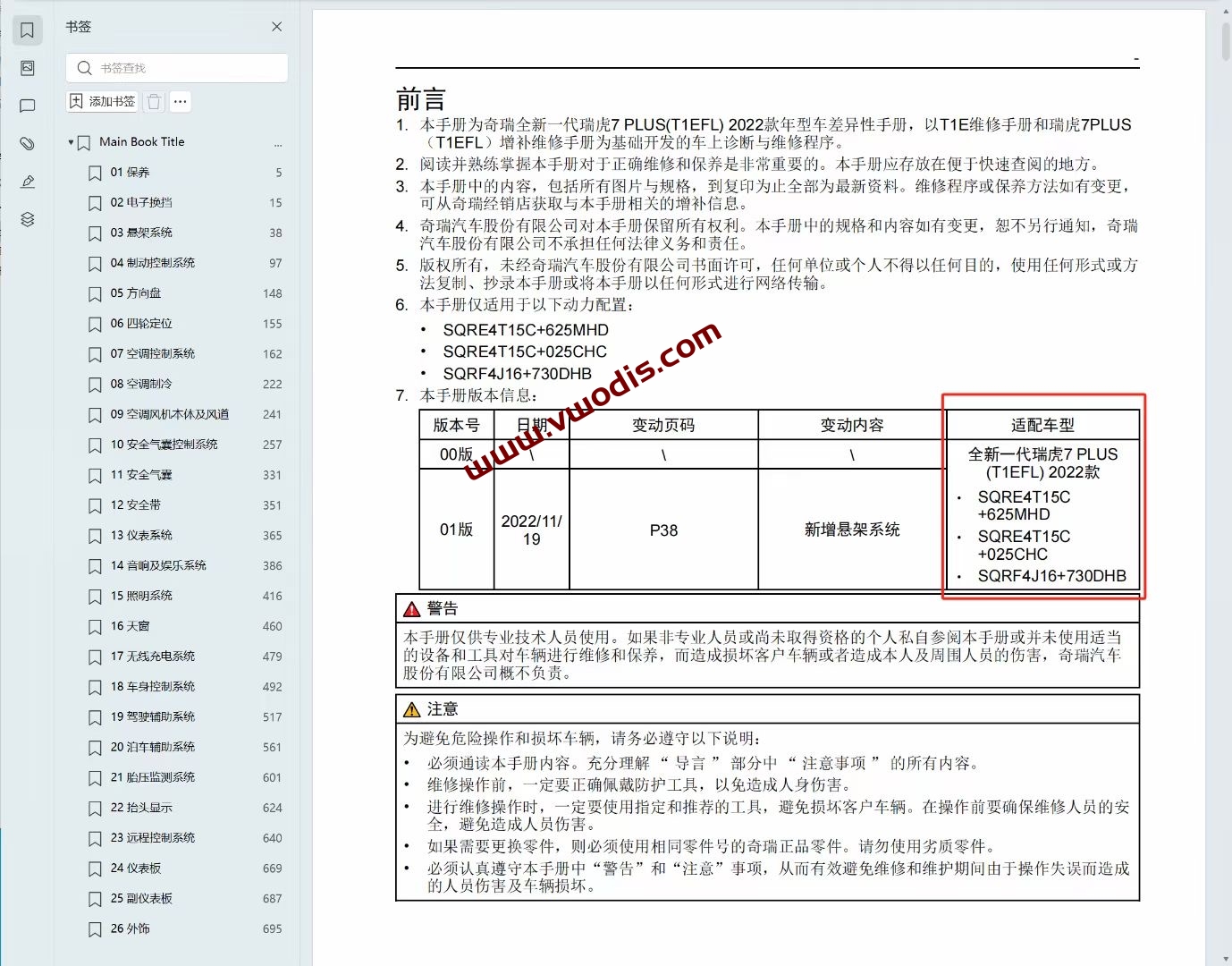Open bookmark 06 四轮定位
This screenshot has height=966, width=1232.
point(141,324)
